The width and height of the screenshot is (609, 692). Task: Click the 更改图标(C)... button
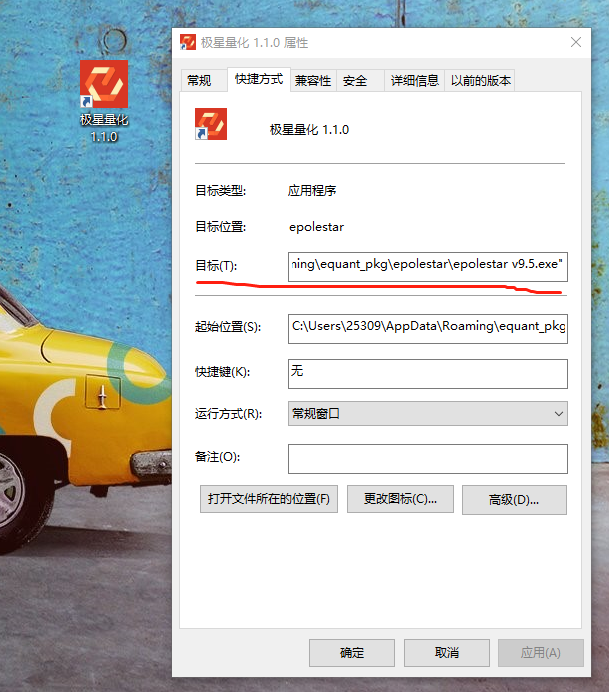pos(400,499)
